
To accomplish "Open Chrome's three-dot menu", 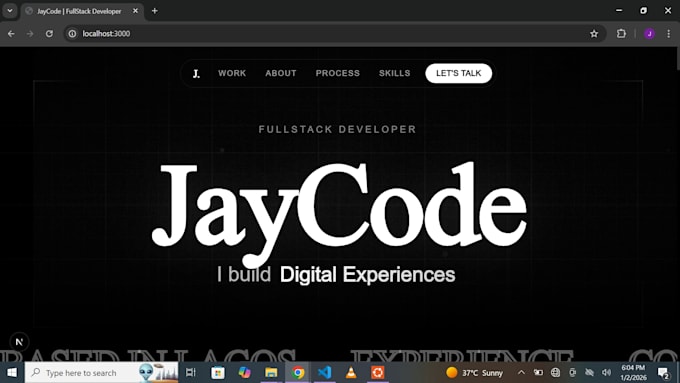I will 668,33.
